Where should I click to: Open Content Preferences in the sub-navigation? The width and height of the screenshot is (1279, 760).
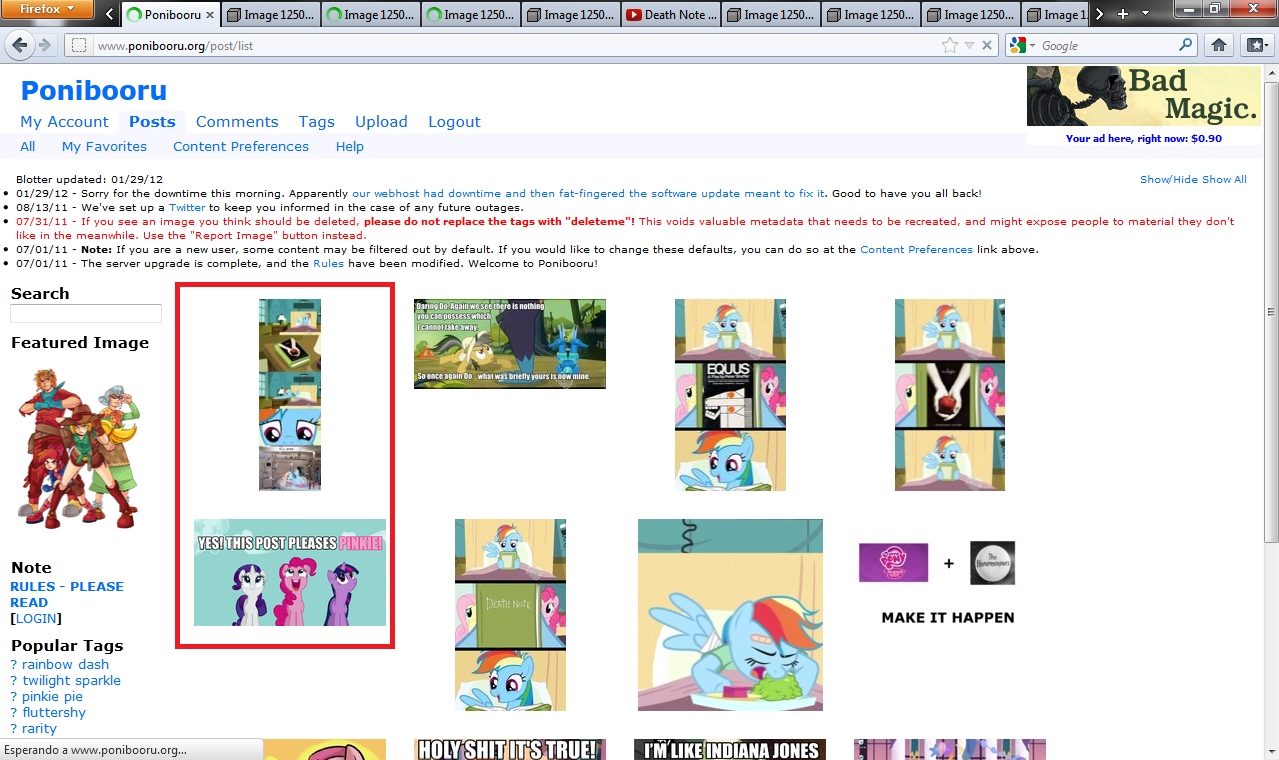(241, 146)
